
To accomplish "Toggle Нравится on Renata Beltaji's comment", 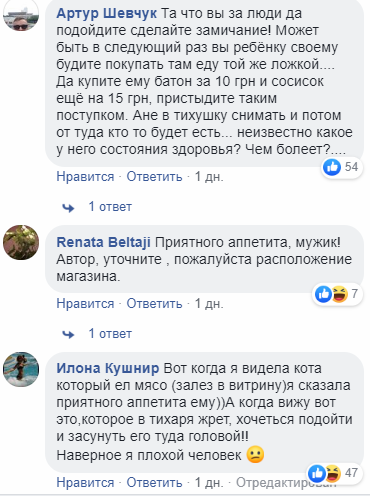I will click(x=85, y=304).
